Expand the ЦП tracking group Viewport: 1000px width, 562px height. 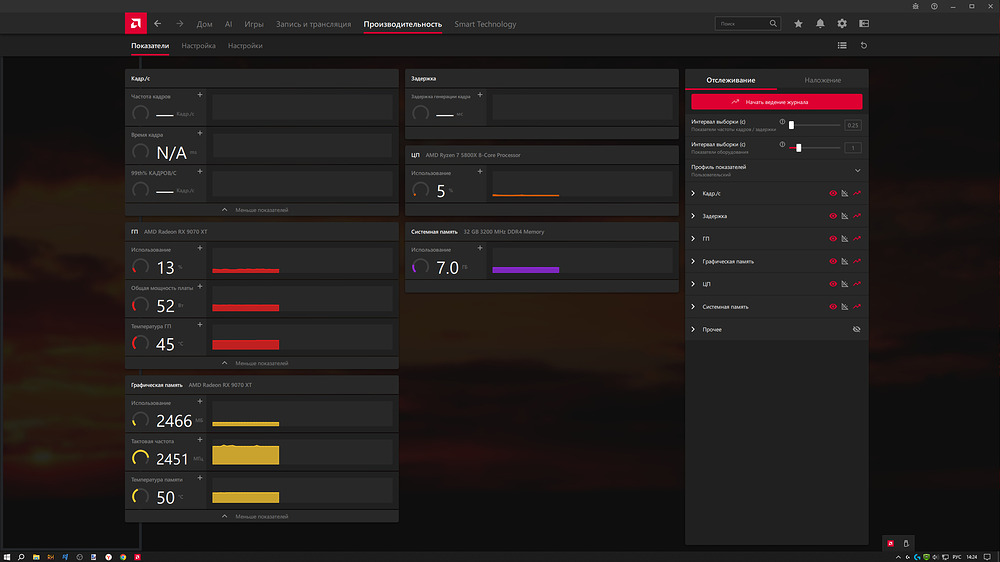tap(693, 284)
